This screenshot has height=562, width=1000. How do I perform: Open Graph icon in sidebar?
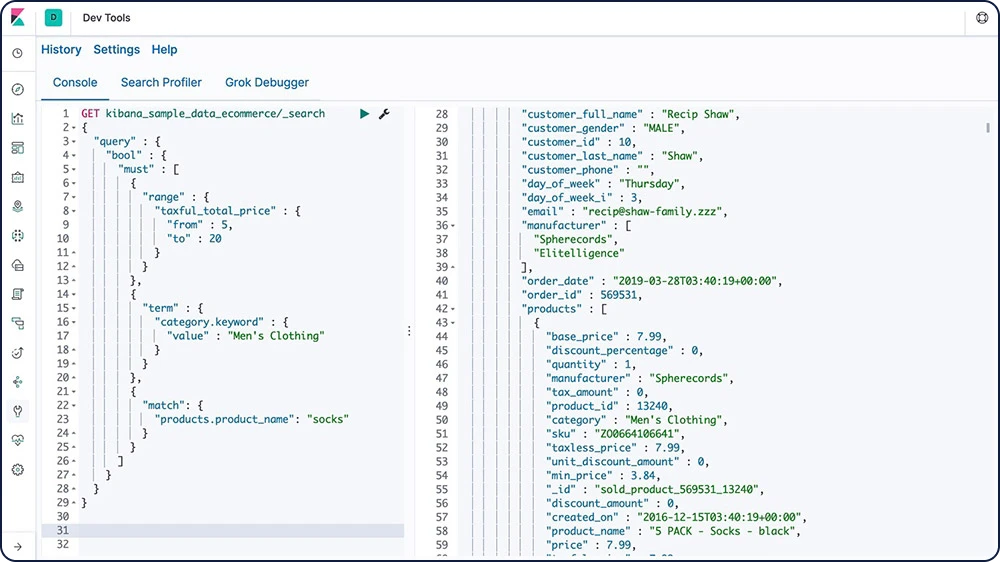click(x=18, y=382)
